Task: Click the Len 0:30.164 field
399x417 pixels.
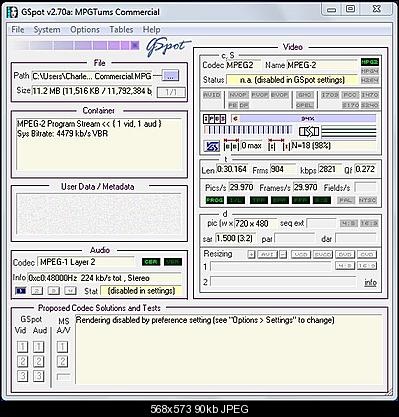Action: coord(232,169)
